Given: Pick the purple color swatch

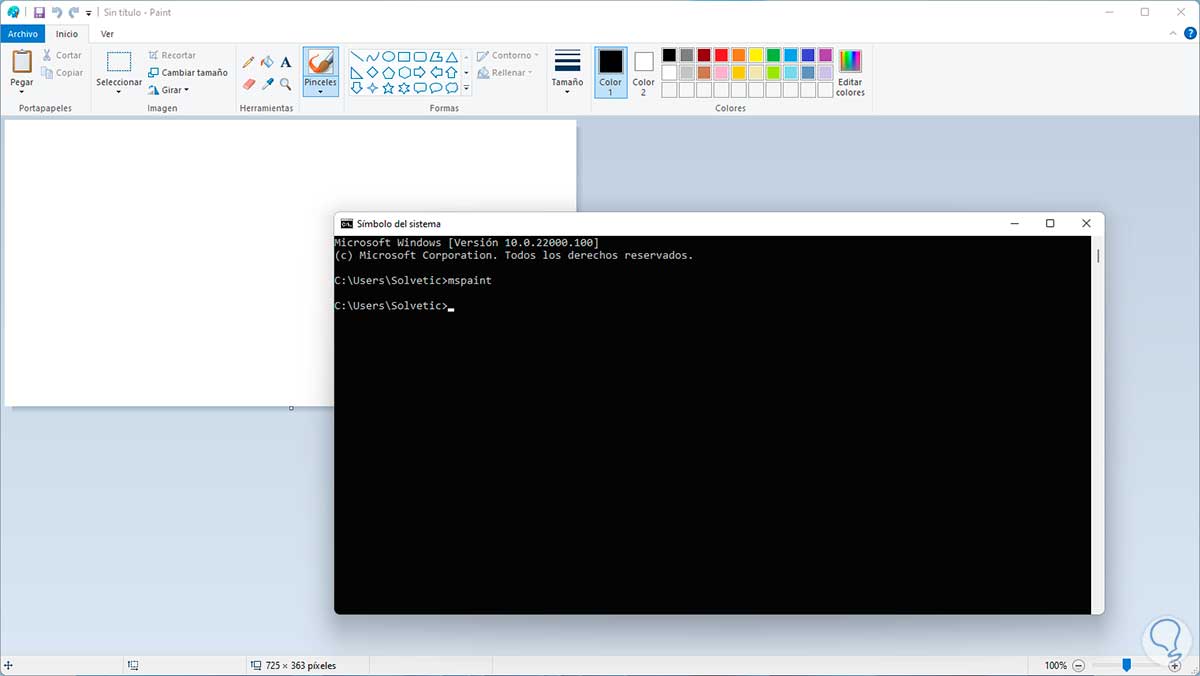Looking at the screenshot, I should (x=825, y=55).
